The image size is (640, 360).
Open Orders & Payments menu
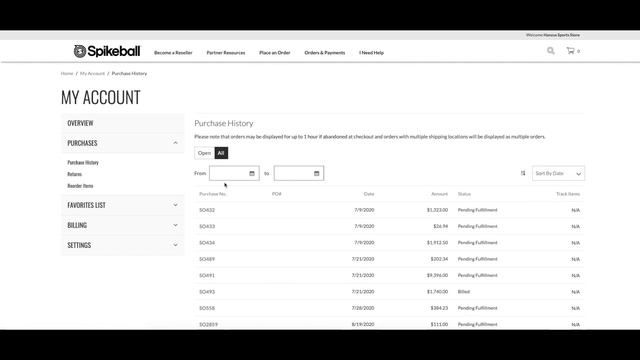(x=324, y=53)
